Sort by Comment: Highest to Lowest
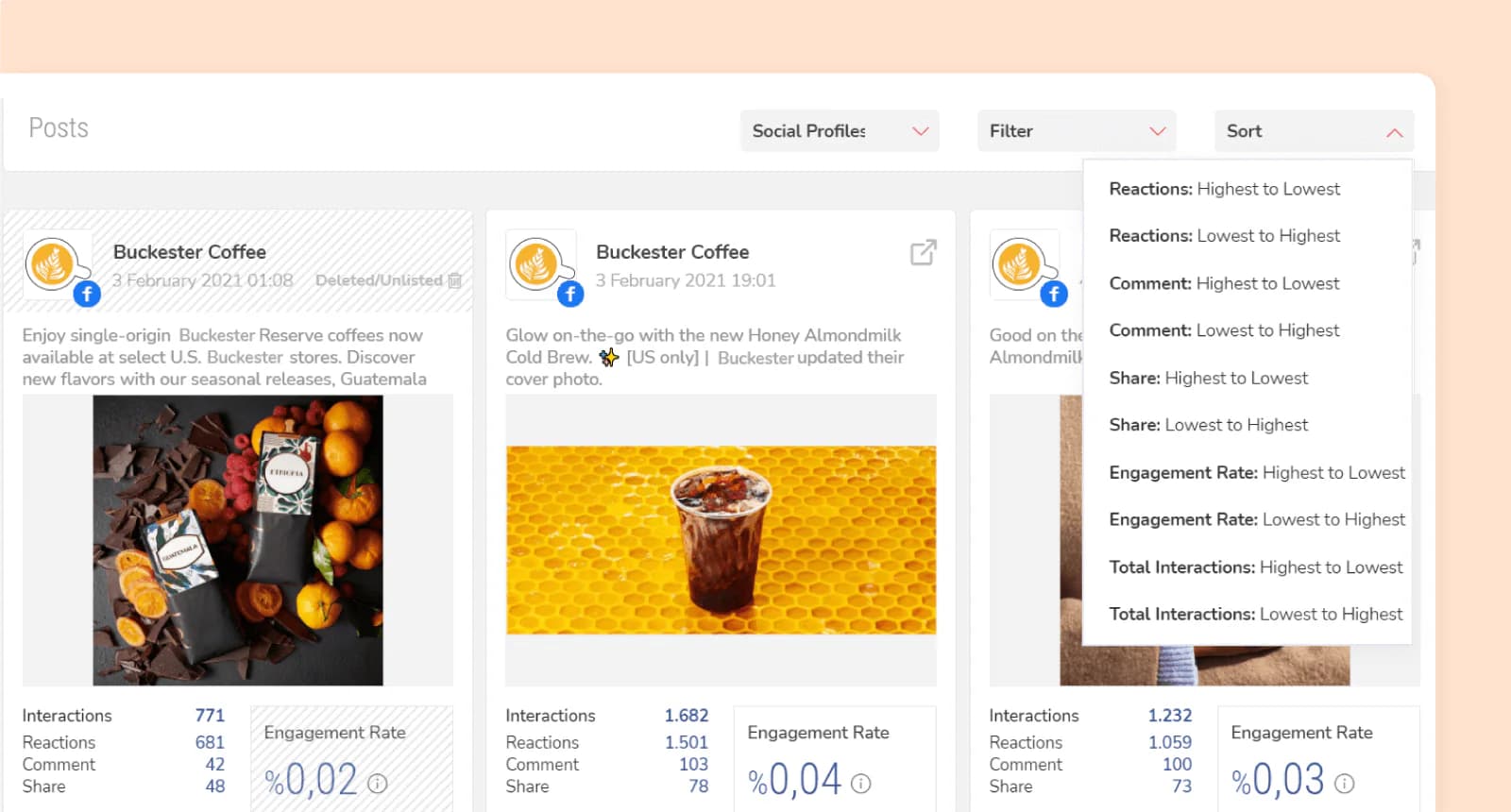 coord(1224,283)
